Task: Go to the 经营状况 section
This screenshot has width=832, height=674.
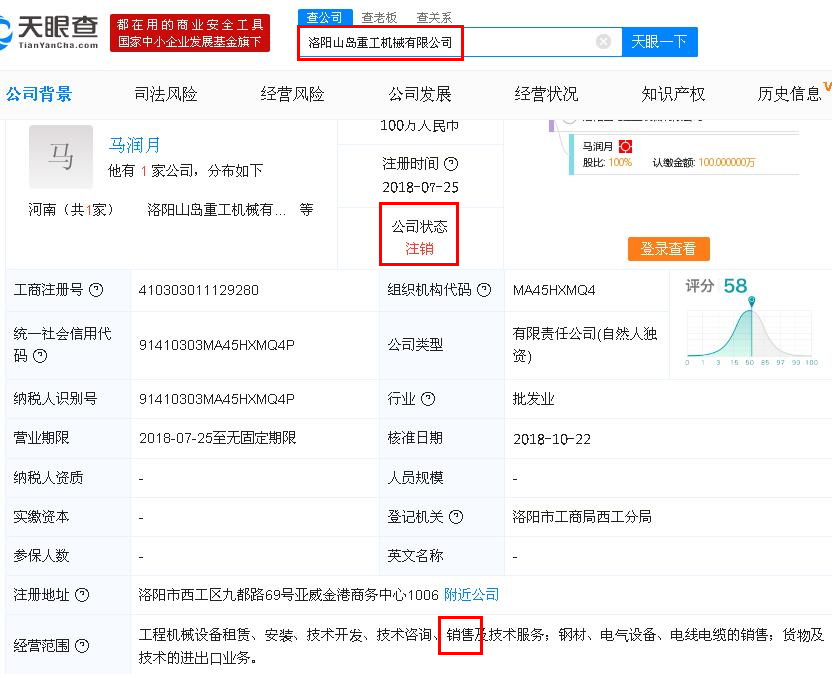Action: [546, 94]
